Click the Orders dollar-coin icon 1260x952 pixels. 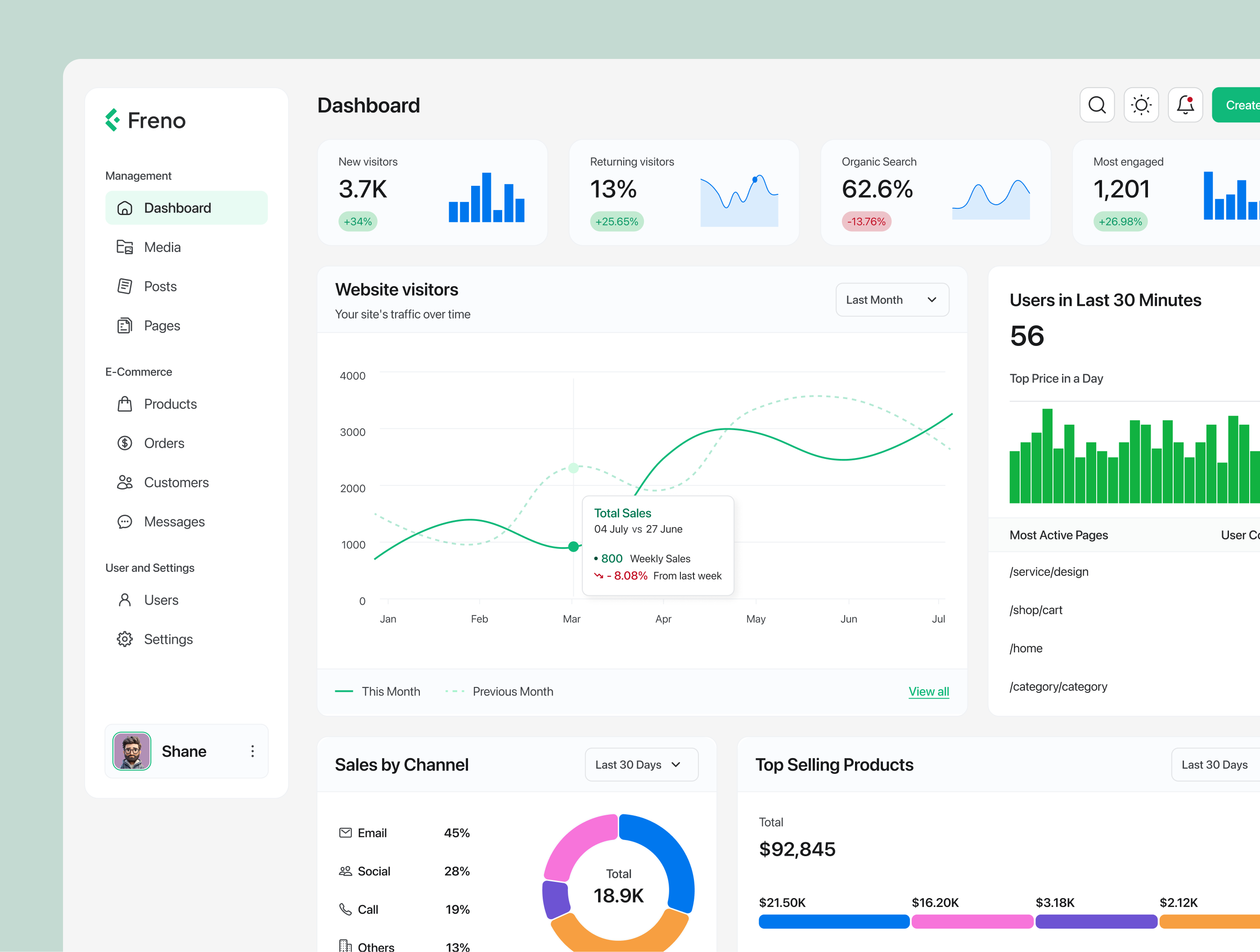125,443
